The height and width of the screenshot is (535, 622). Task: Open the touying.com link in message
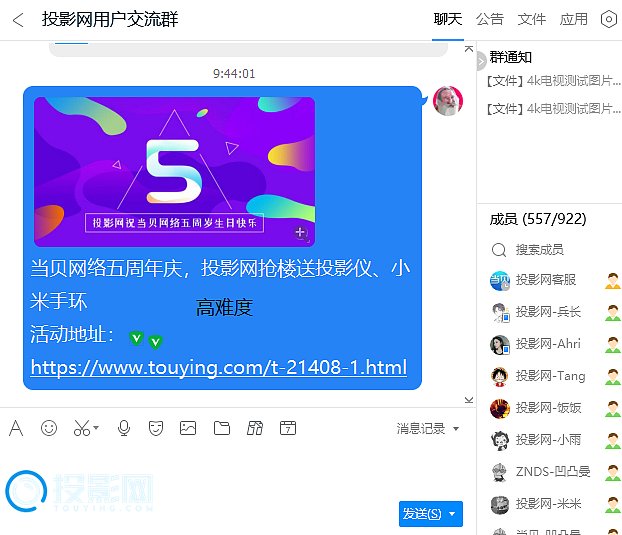click(x=218, y=367)
